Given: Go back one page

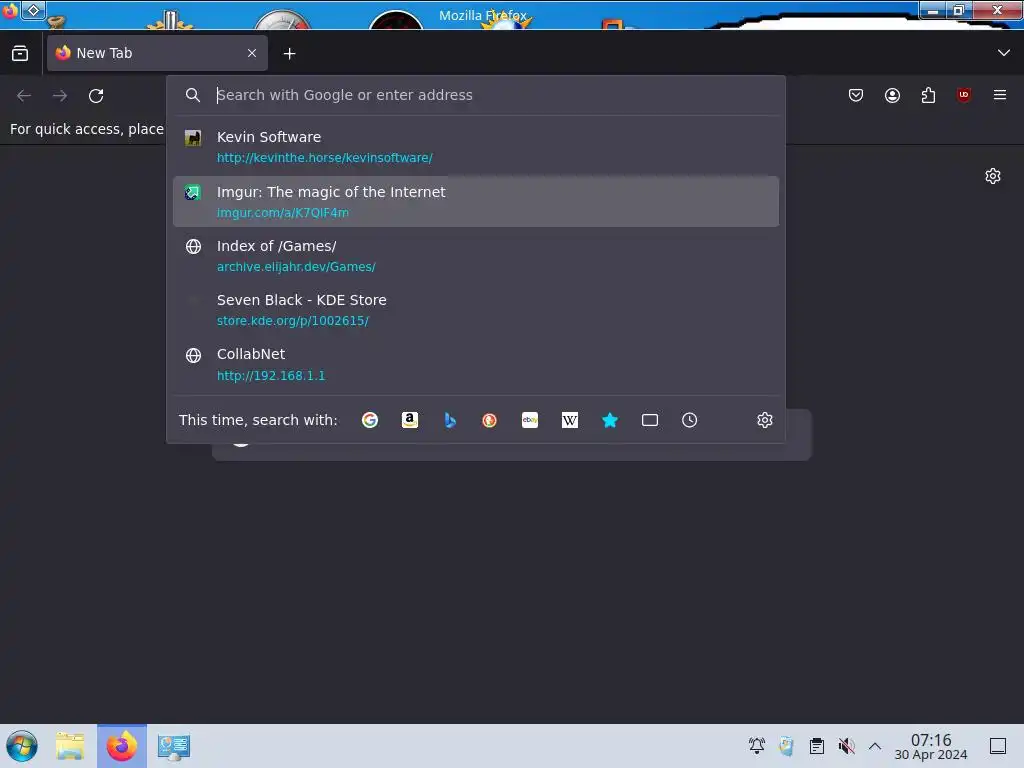Looking at the screenshot, I should (24, 95).
